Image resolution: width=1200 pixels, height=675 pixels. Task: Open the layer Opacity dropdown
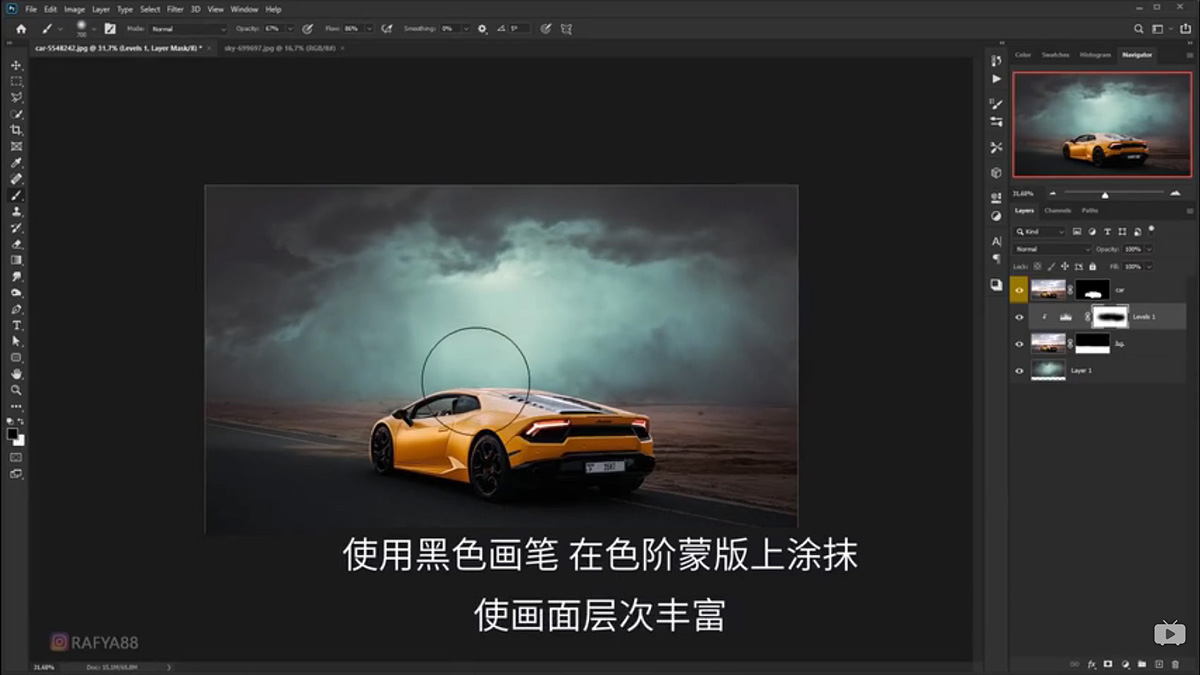point(1149,249)
